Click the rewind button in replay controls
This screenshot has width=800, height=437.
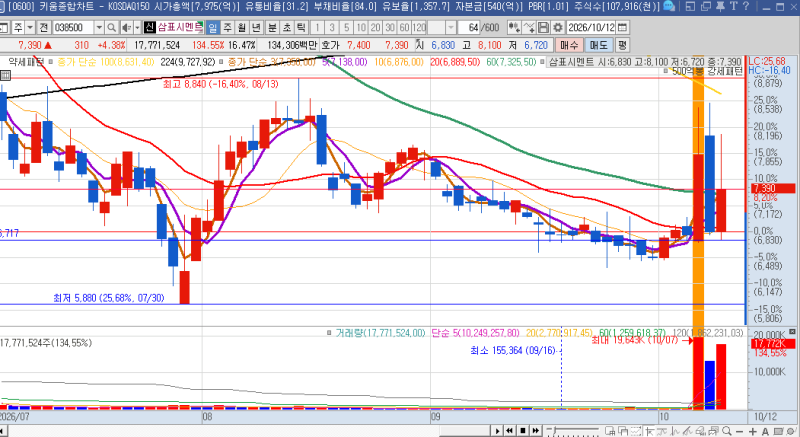[x=509, y=431]
